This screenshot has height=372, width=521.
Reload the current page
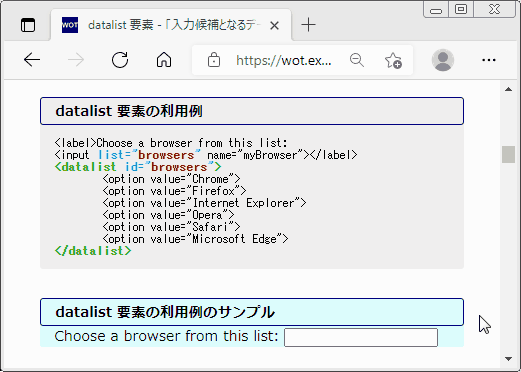click(120, 60)
